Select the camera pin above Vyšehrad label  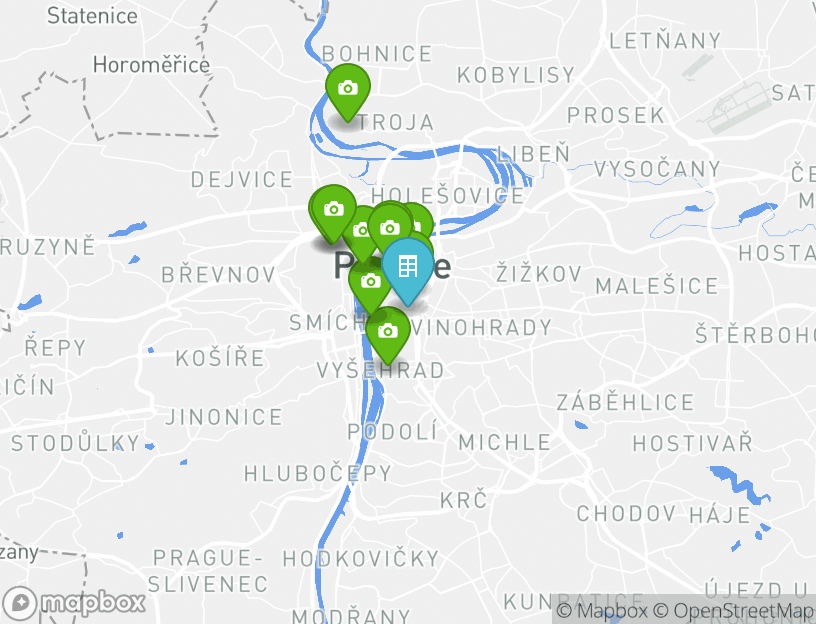click(388, 334)
